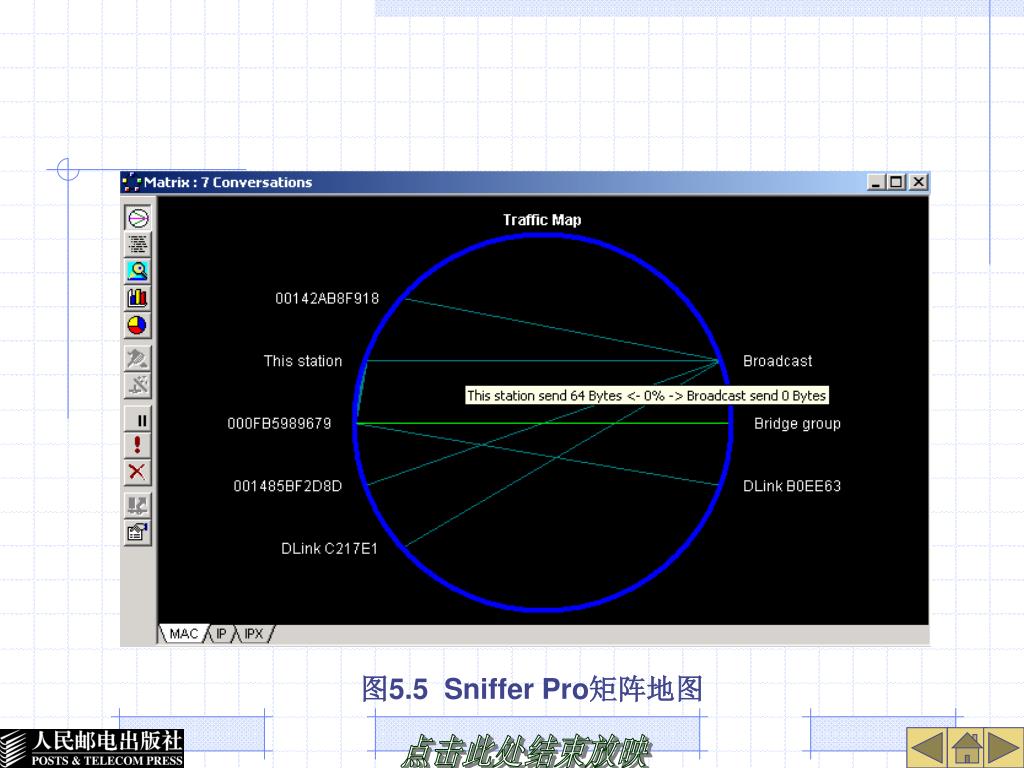Click the Traffic Map title
Viewport: 1024px width, 768px height.
[542, 220]
